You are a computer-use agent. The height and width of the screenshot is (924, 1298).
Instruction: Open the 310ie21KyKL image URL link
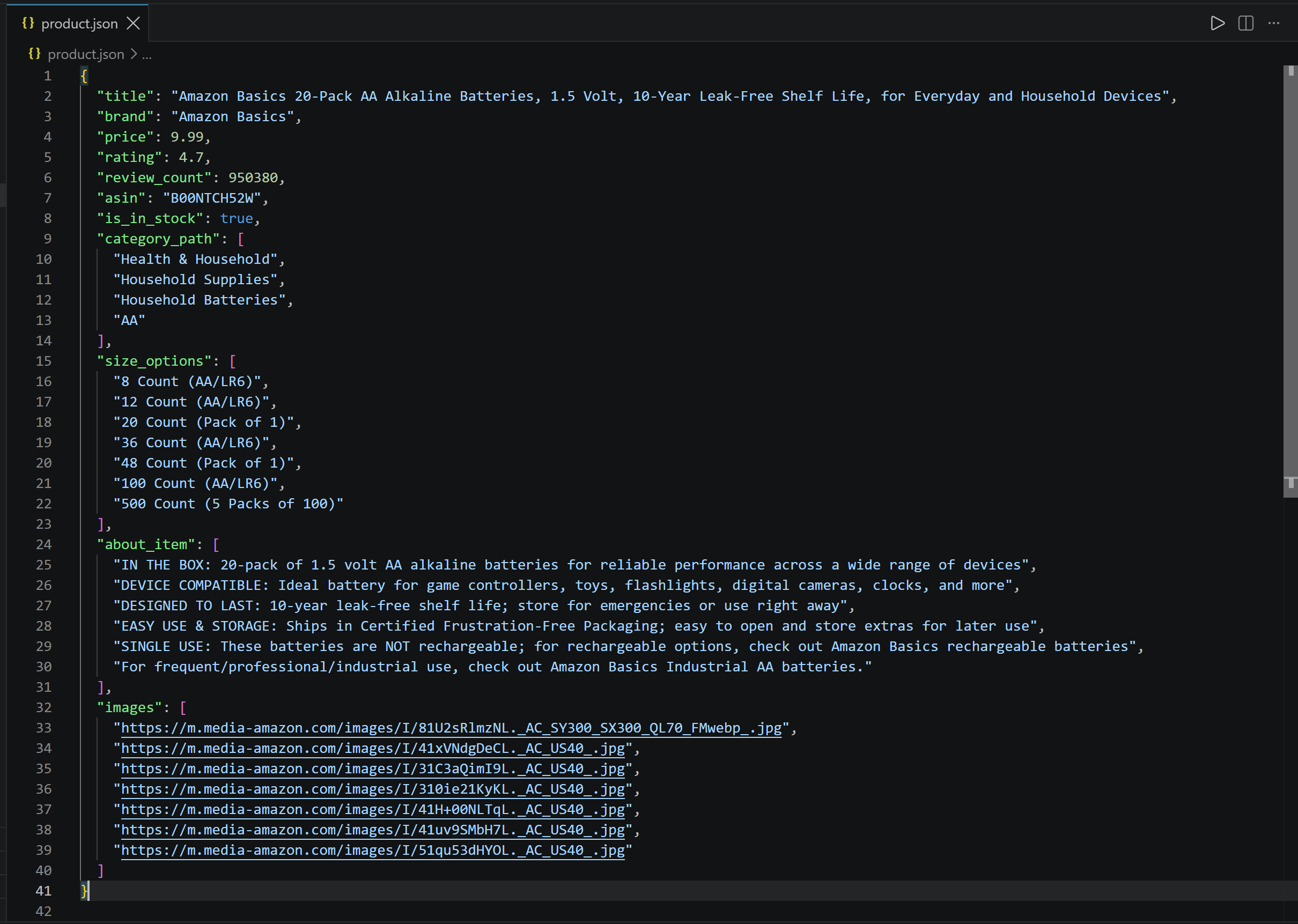373,789
